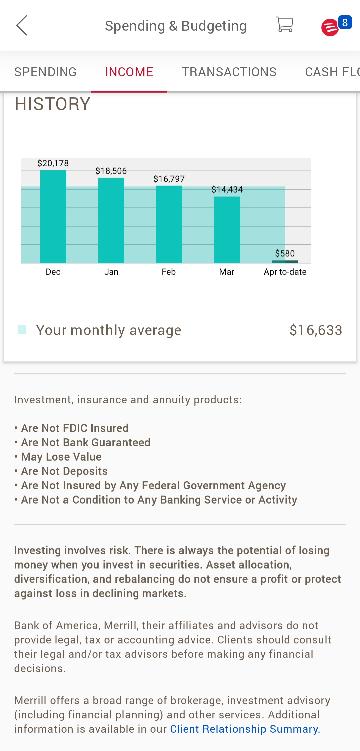360x751 pixels.
Task: Open the shopping cart icon
Action: coord(284,24)
